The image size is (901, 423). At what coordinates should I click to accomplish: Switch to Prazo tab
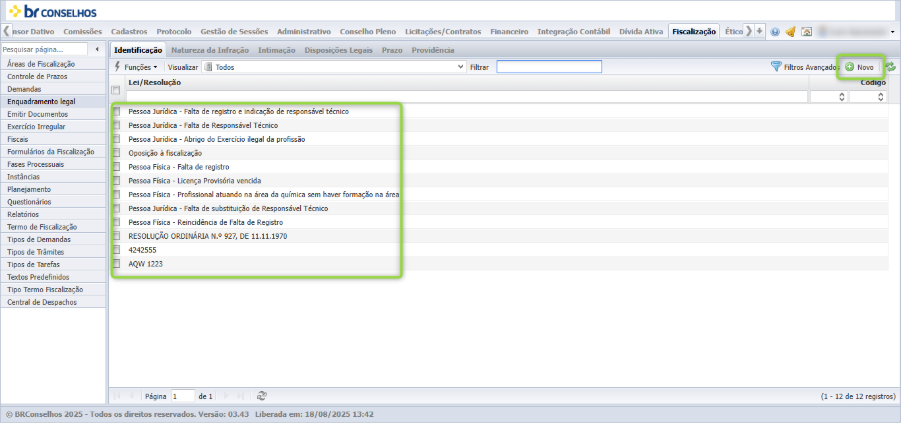coord(392,51)
